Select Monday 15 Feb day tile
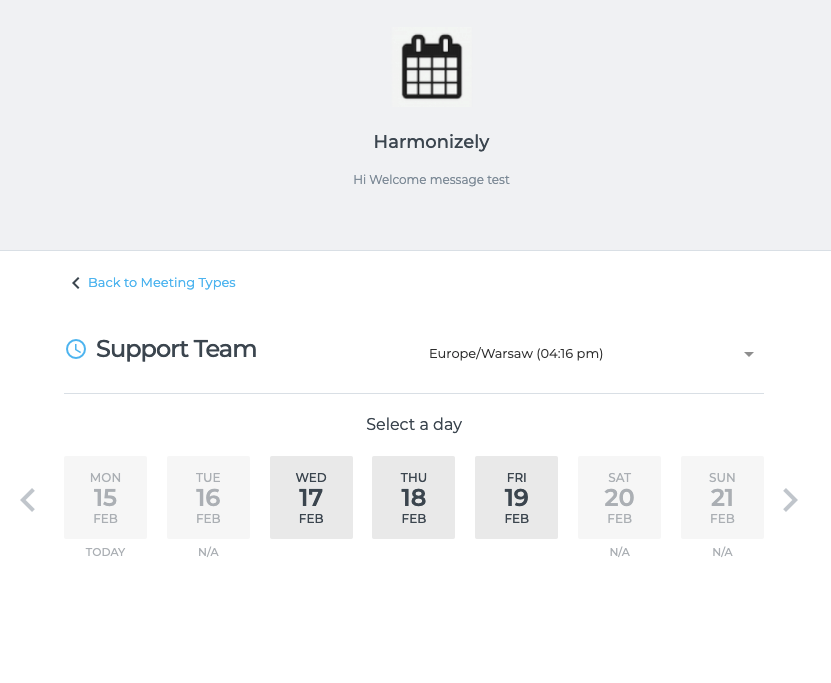Image resolution: width=831 pixels, height=683 pixels. [x=105, y=498]
